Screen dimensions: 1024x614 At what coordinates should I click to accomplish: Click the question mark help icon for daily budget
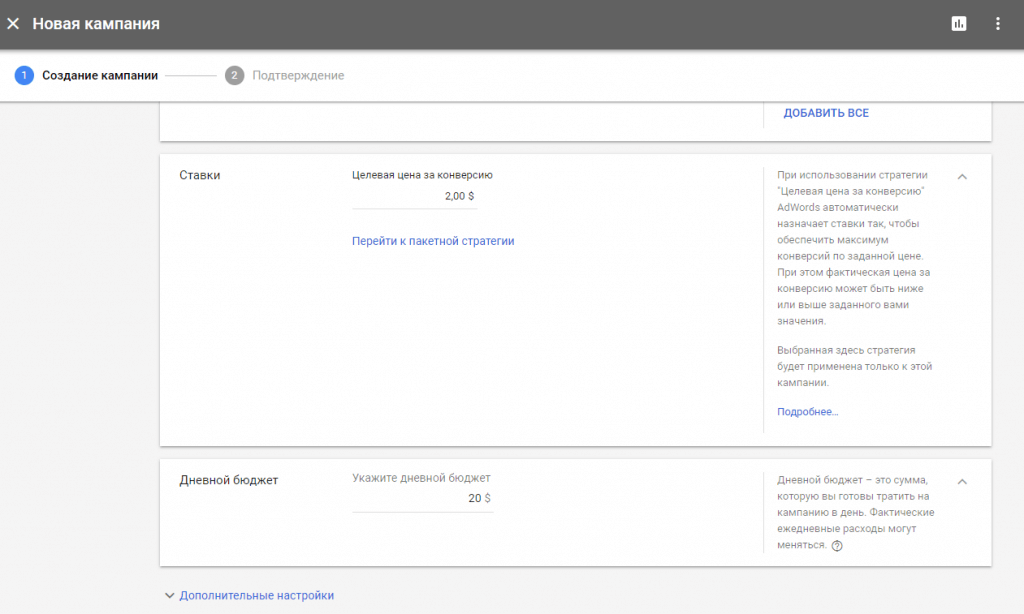(x=837, y=546)
